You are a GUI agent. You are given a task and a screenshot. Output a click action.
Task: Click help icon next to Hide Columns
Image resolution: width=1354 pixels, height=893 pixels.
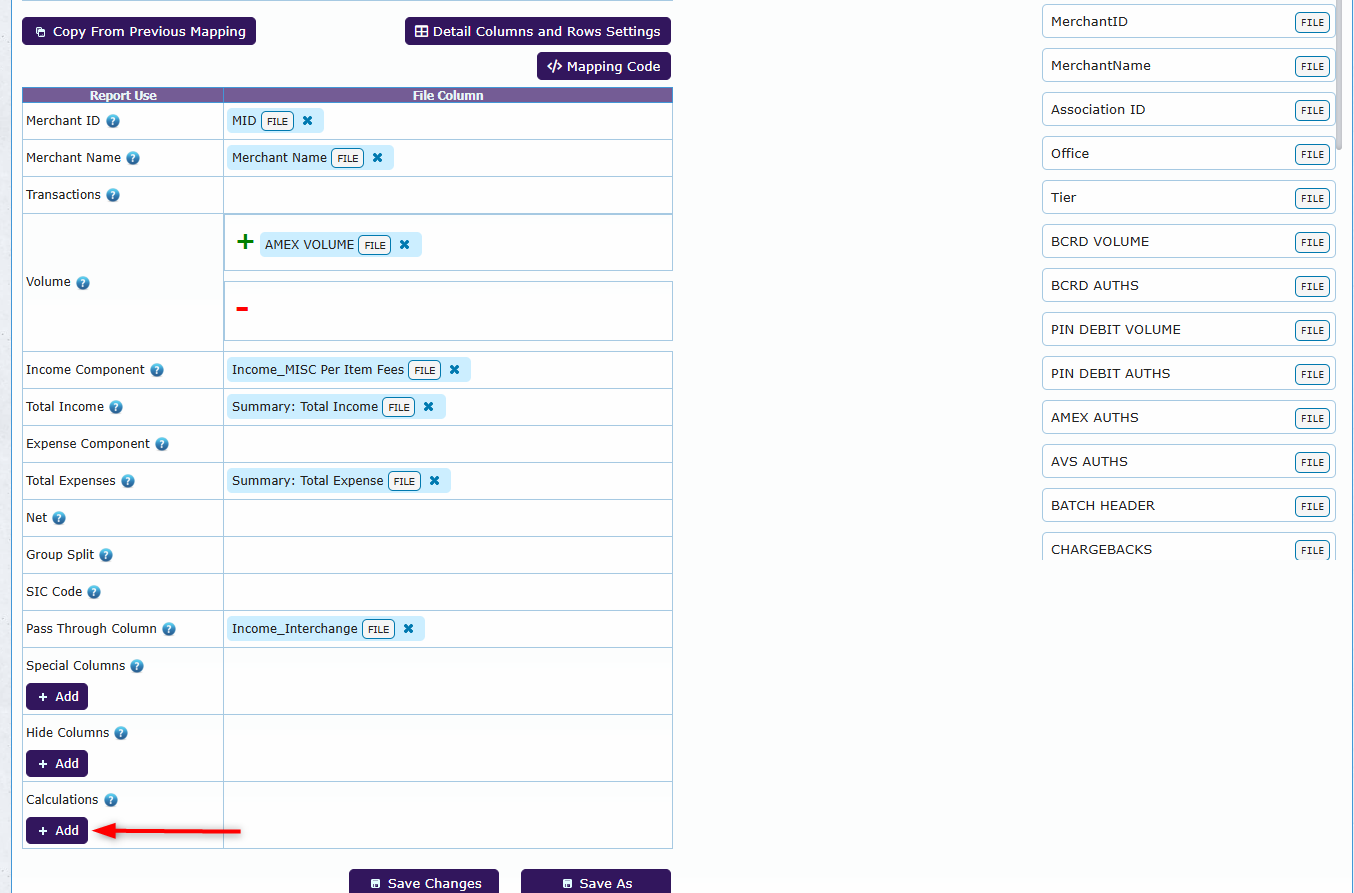click(x=121, y=733)
